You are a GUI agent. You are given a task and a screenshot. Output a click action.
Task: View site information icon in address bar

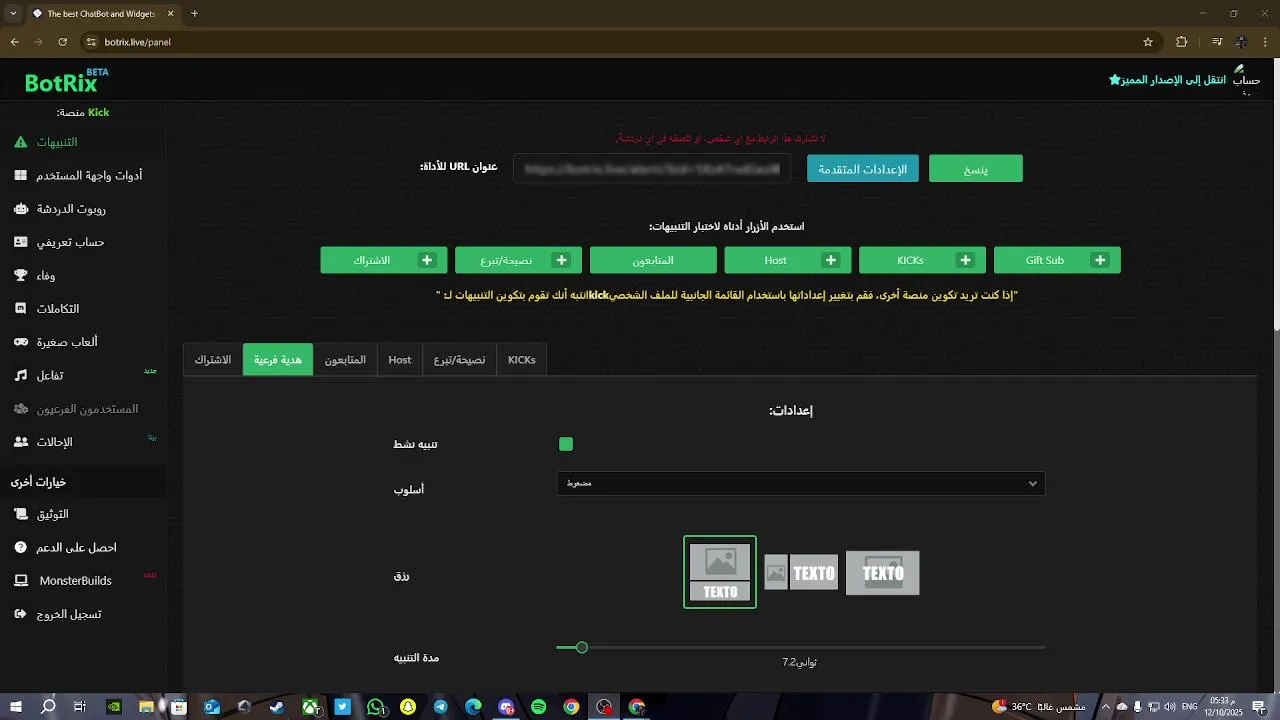pyautogui.click(x=92, y=42)
